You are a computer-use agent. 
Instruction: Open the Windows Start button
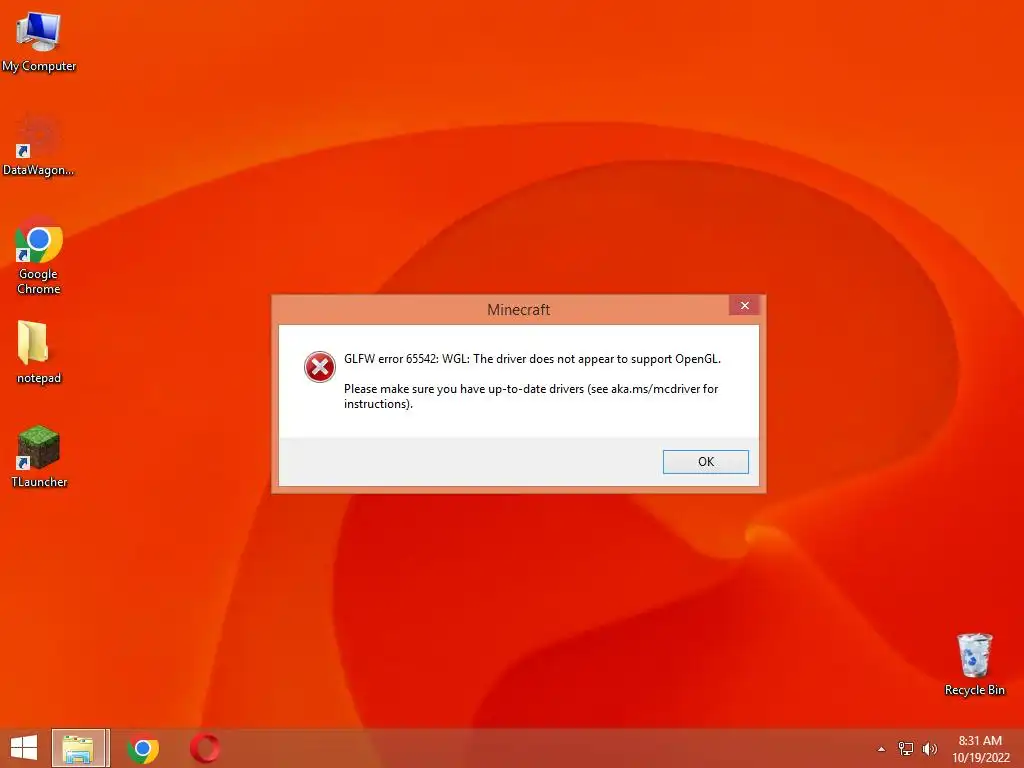(24, 748)
